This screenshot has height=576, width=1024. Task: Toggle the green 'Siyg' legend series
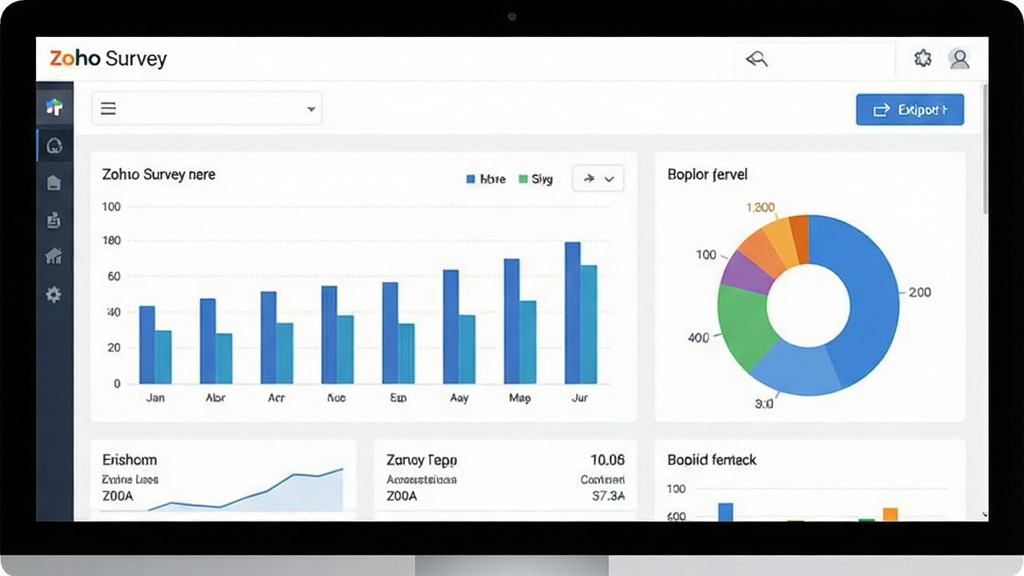pos(536,179)
